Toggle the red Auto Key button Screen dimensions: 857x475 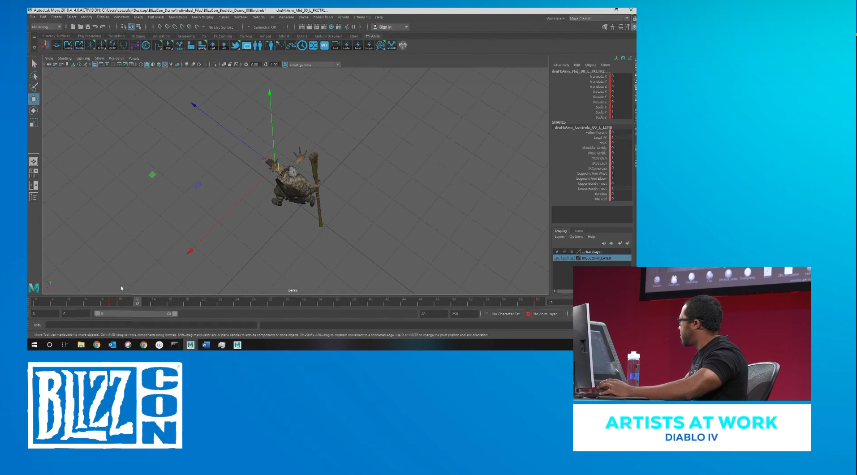click(x=528, y=314)
